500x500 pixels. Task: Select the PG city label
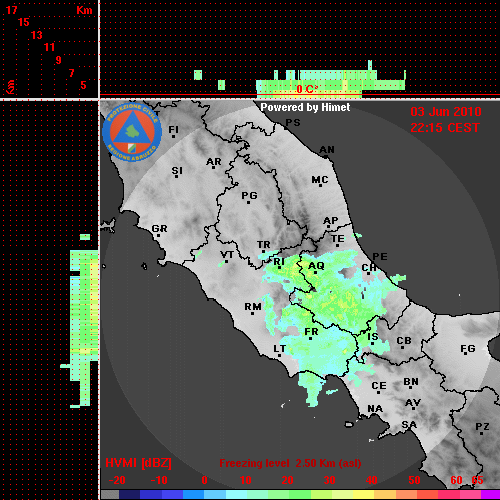click(249, 195)
